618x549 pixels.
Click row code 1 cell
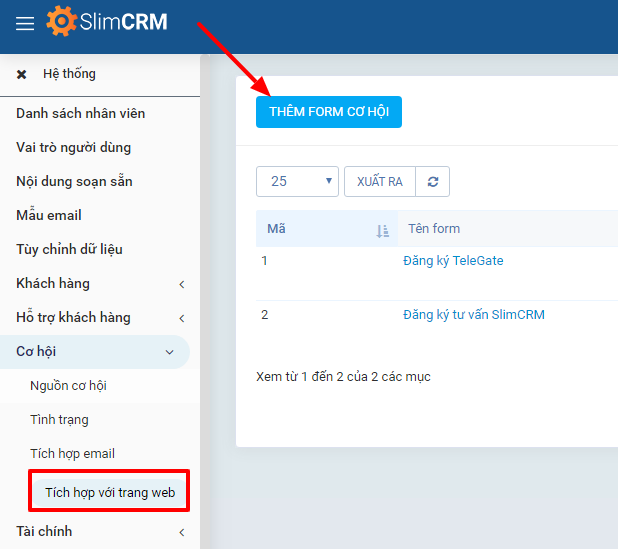point(264,261)
